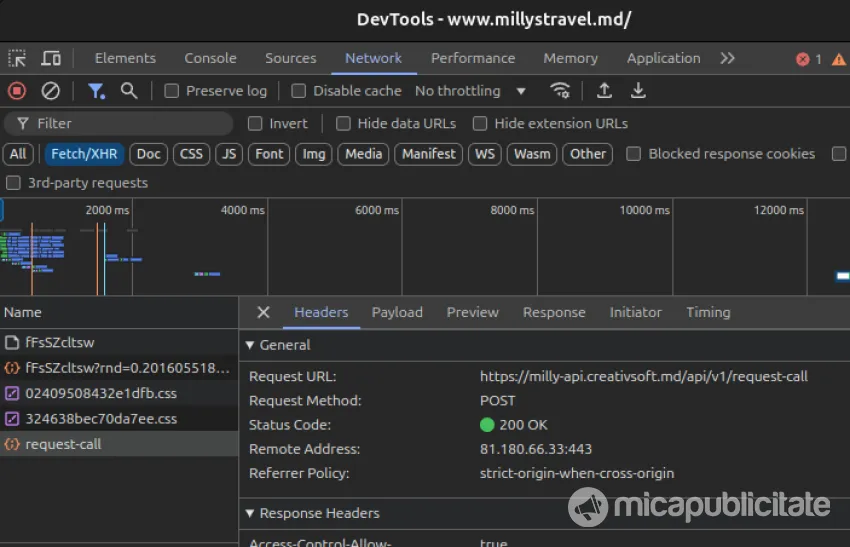This screenshot has width=850, height=547.
Task: Filter by Manifest type
Action: pyautogui.click(x=428, y=154)
